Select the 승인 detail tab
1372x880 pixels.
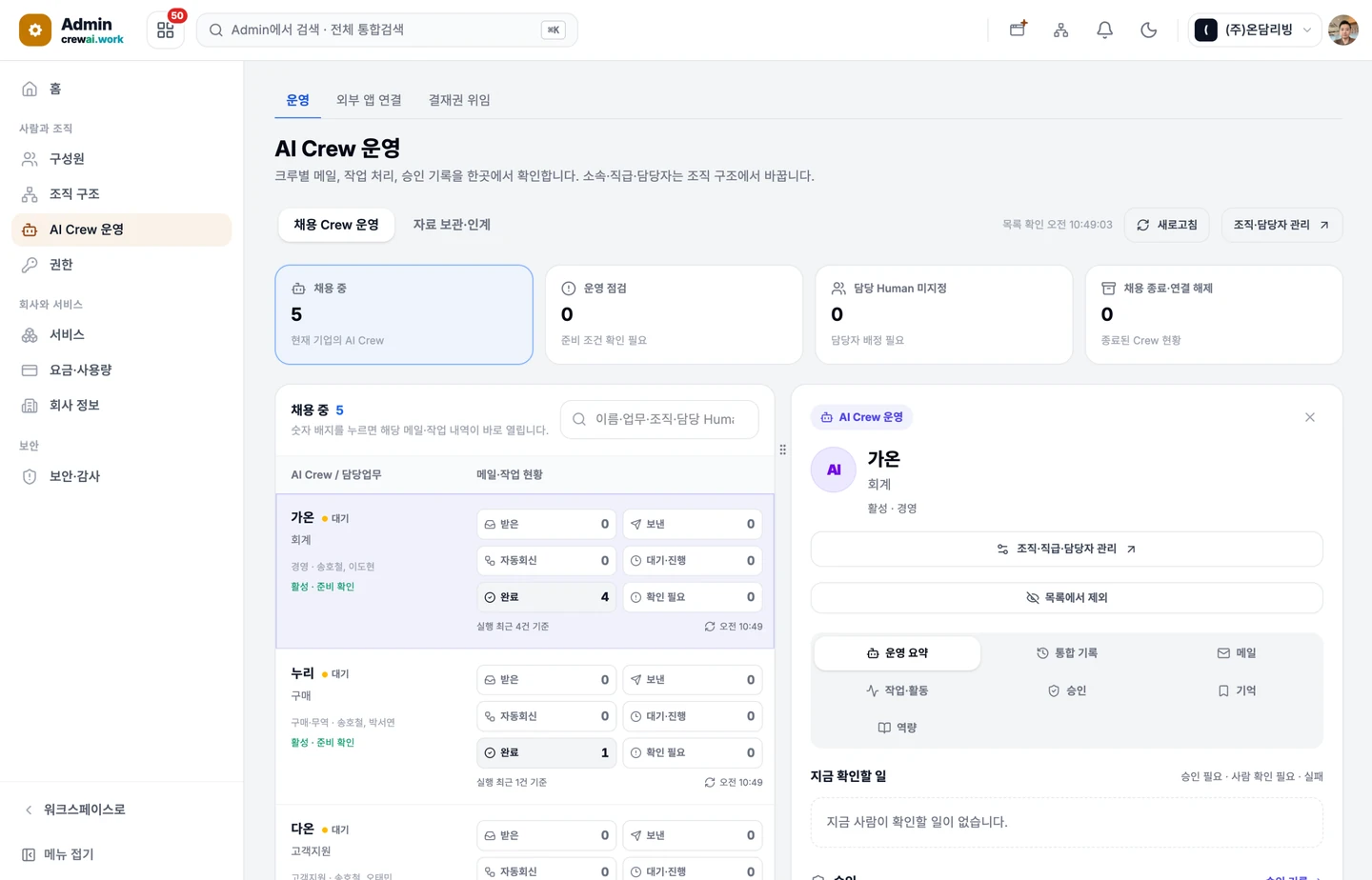(1066, 690)
